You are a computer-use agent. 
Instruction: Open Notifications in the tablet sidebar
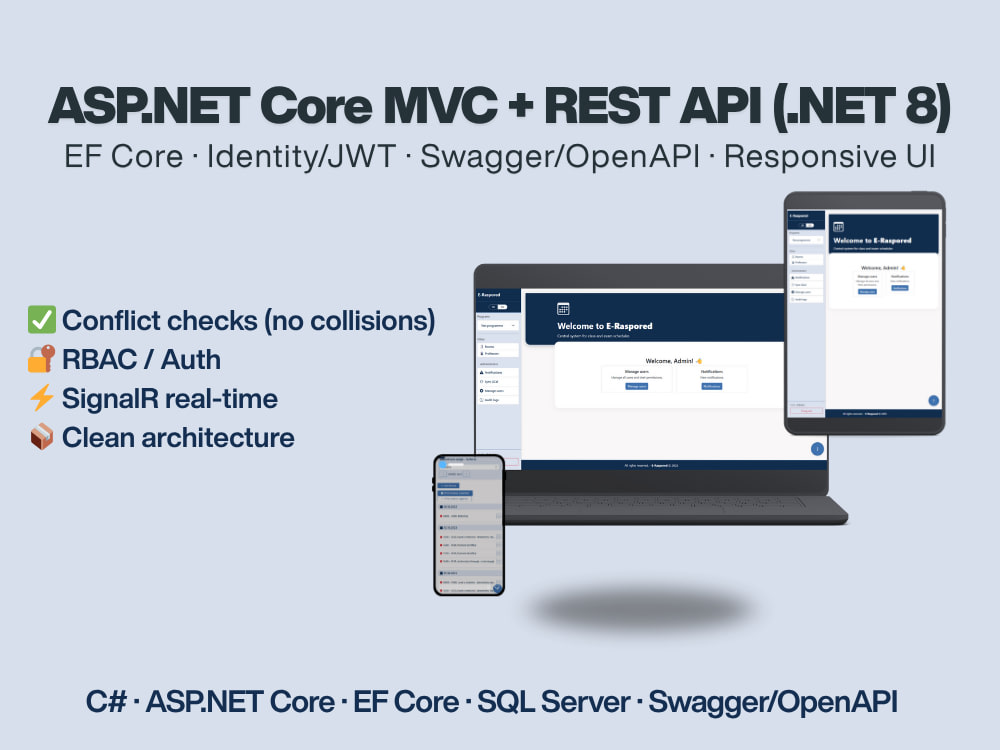point(806,277)
